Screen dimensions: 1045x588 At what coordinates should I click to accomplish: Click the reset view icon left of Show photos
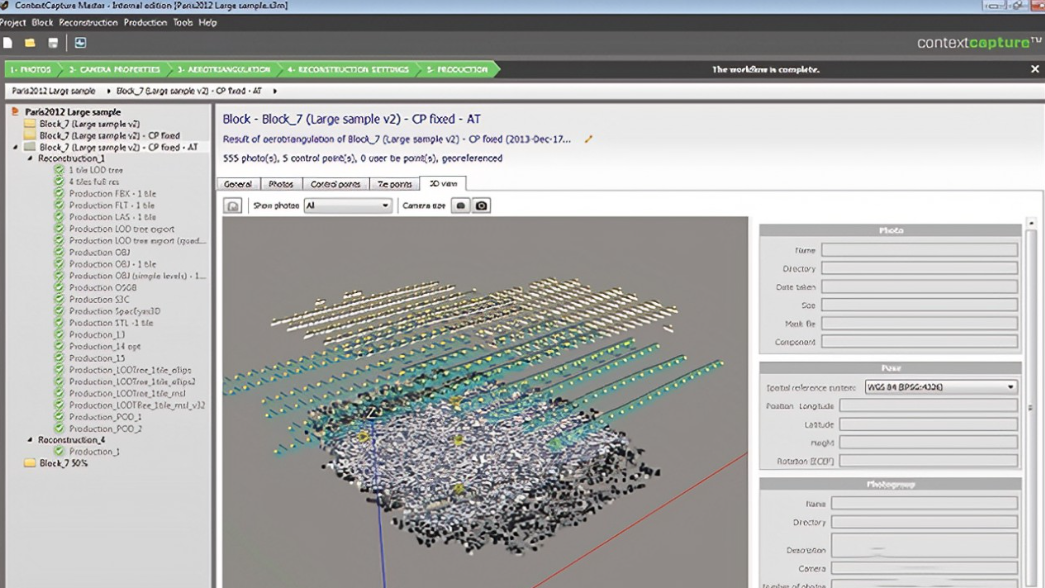point(233,205)
